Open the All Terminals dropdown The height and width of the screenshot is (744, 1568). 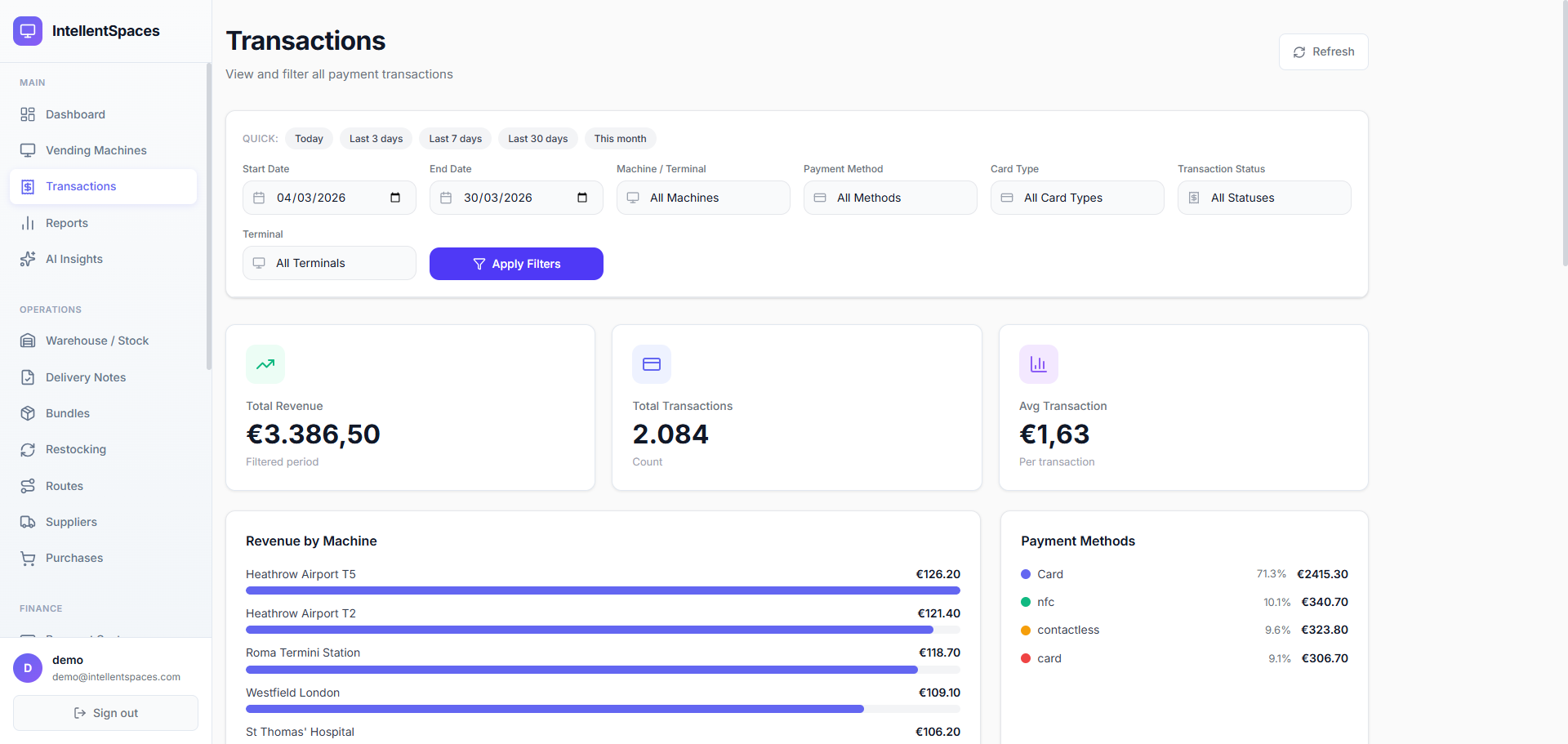pyautogui.click(x=329, y=263)
